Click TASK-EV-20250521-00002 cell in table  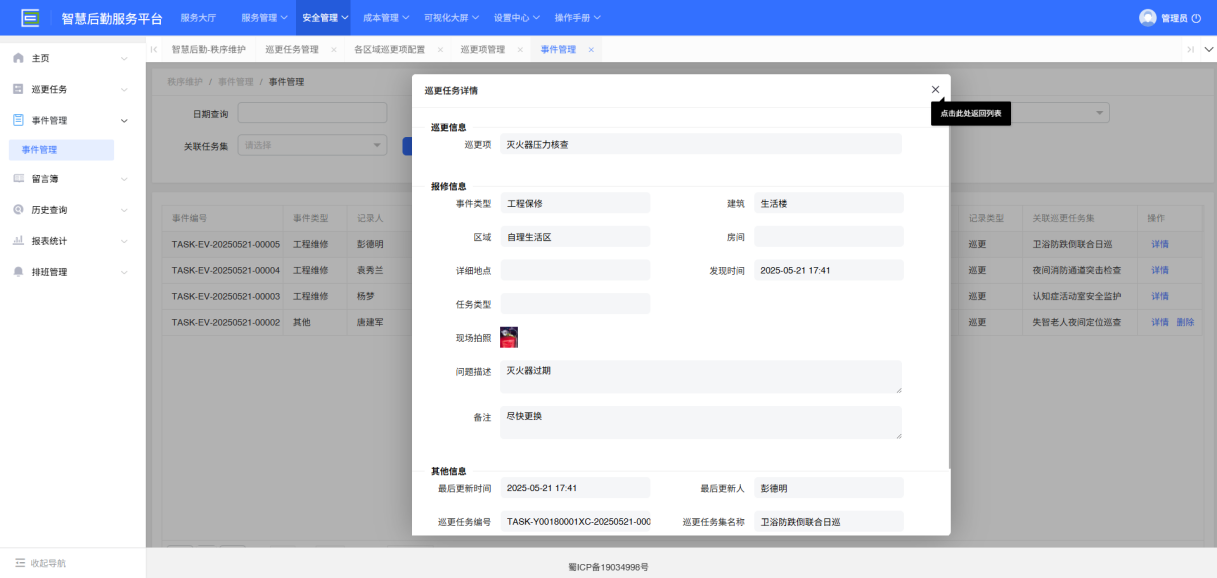click(225, 322)
